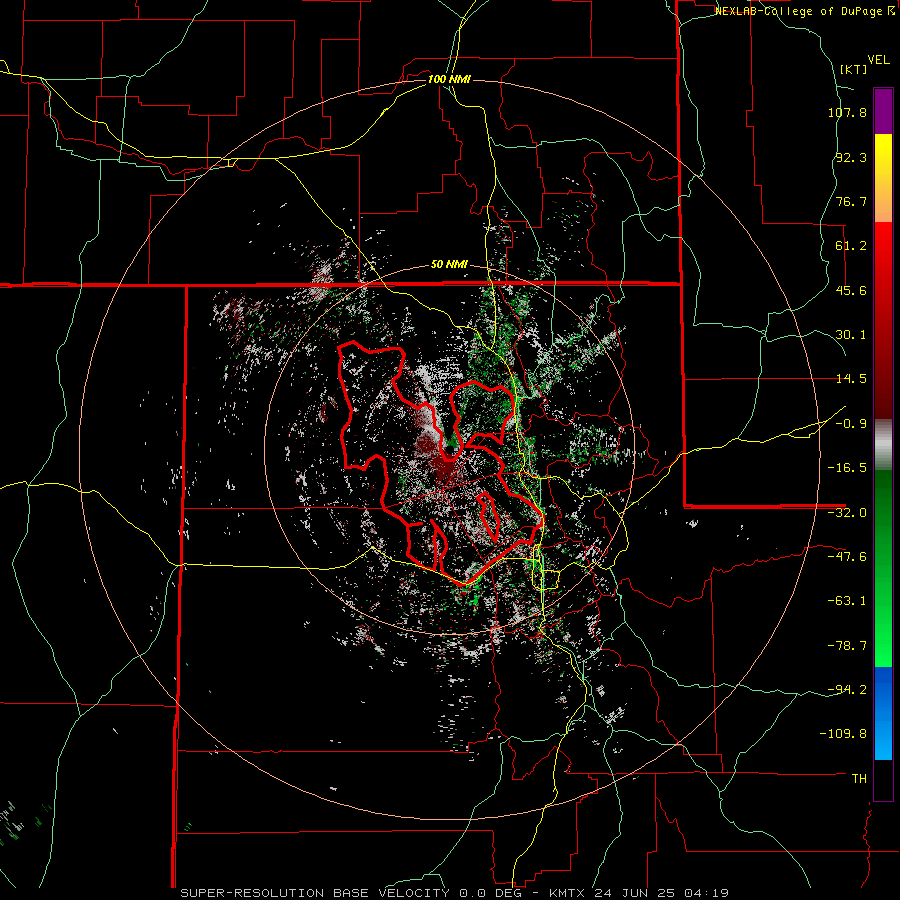Select the 61.2 velocity scale value
Image resolution: width=900 pixels, height=900 pixels.
[x=851, y=246]
